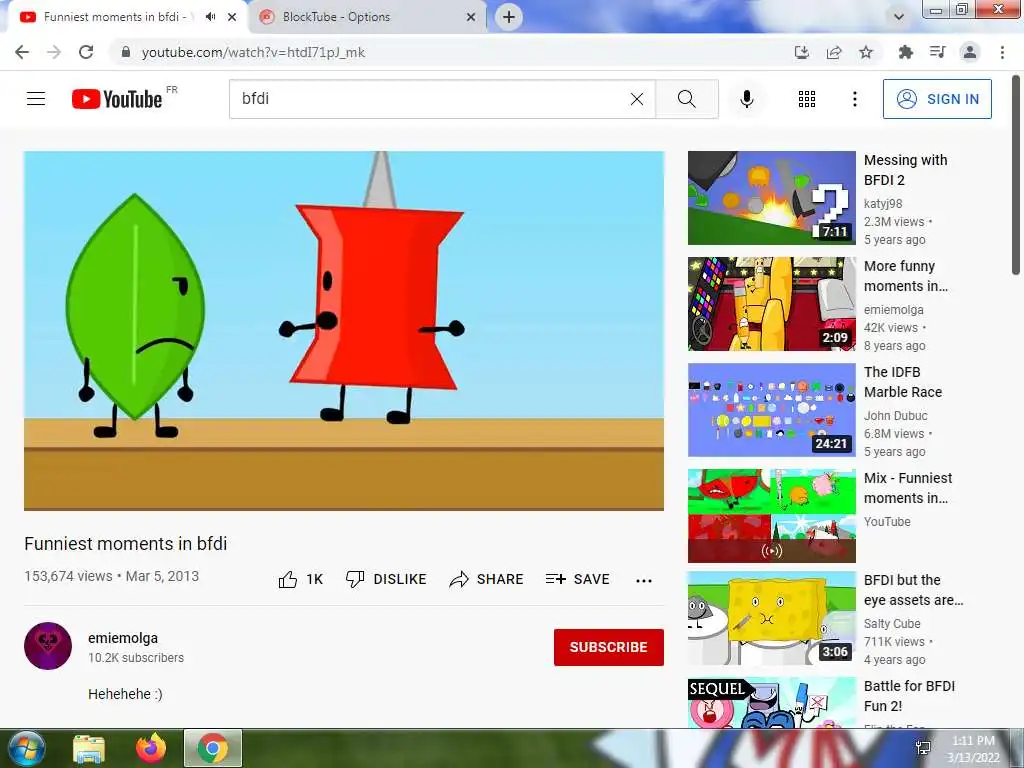Click the address bar URL

253,52
